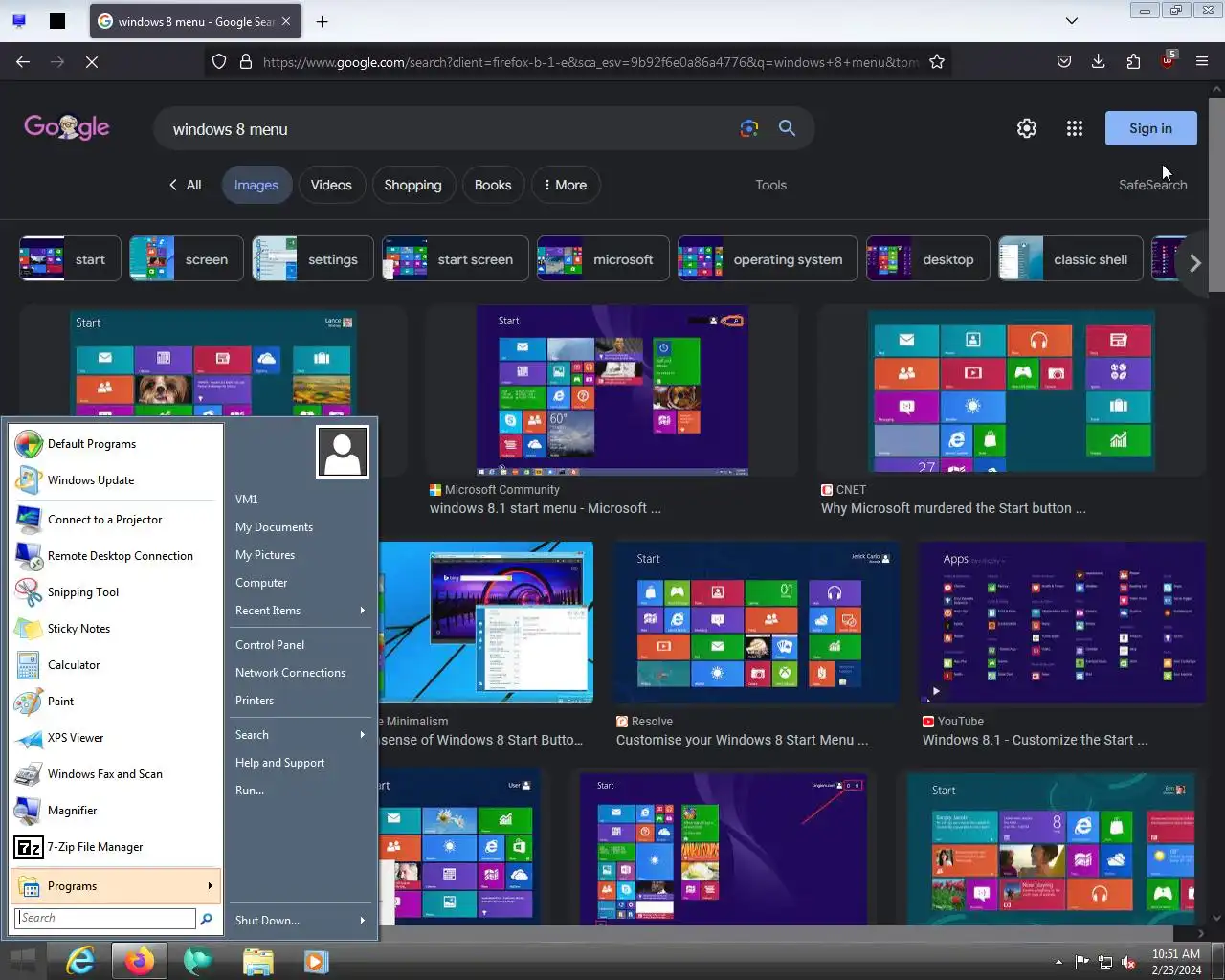Open the File Explorer folder on taskbar

point(258,960)
